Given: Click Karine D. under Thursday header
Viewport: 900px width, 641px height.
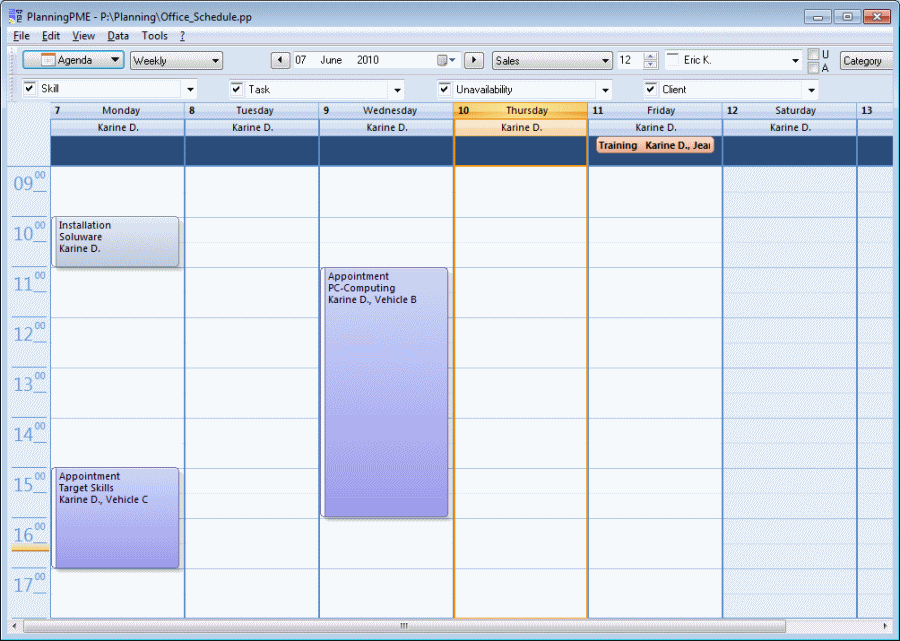Looking at the screenshot, I should pyautogui.click(x=521, y=127).
